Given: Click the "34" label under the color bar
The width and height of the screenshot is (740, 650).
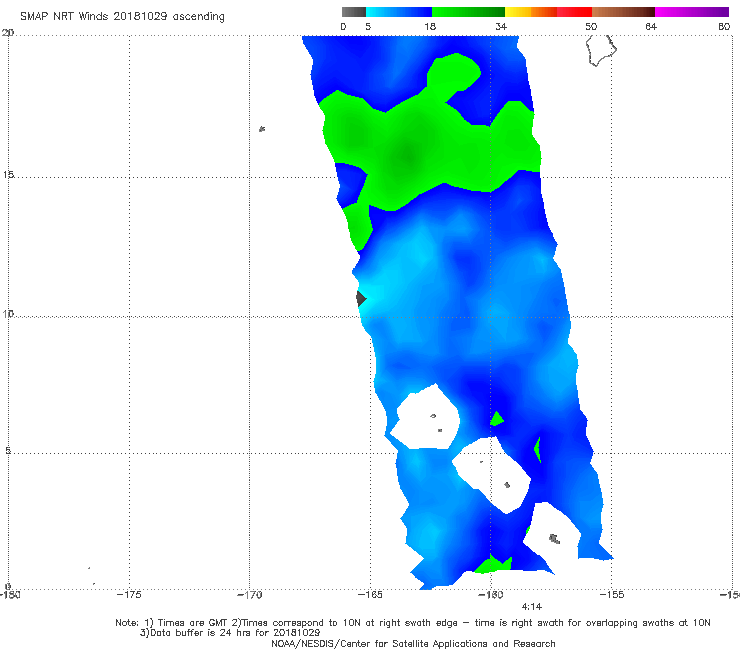Looking at the screenshot, I should click(501, 26).
